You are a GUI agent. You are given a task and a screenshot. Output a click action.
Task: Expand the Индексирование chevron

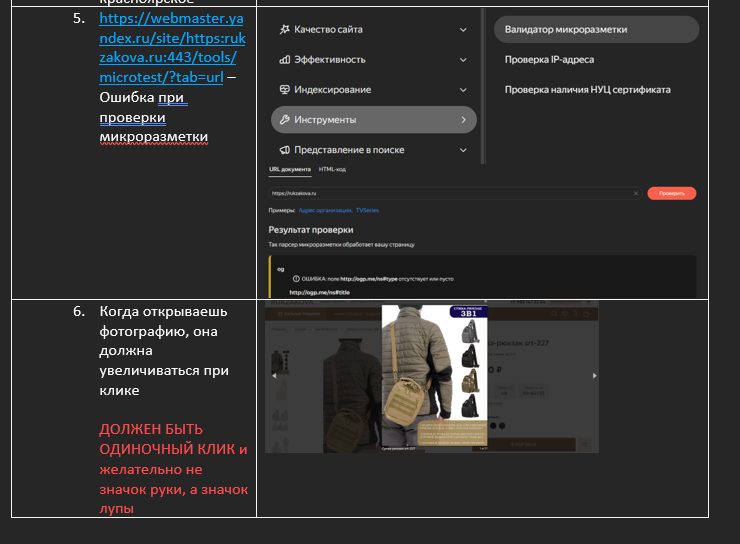point(463,90)
